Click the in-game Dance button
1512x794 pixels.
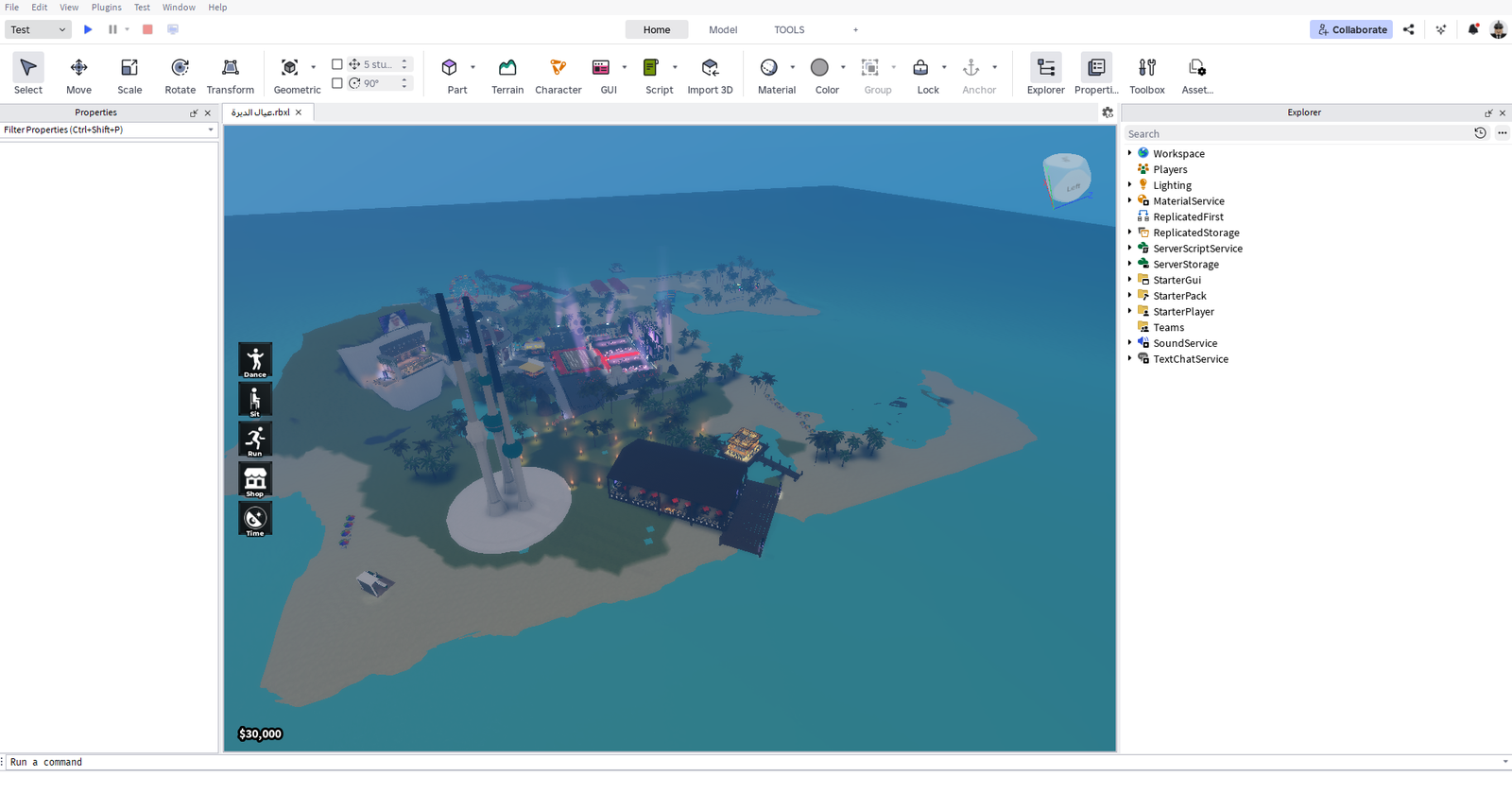[x=255, y=360]
